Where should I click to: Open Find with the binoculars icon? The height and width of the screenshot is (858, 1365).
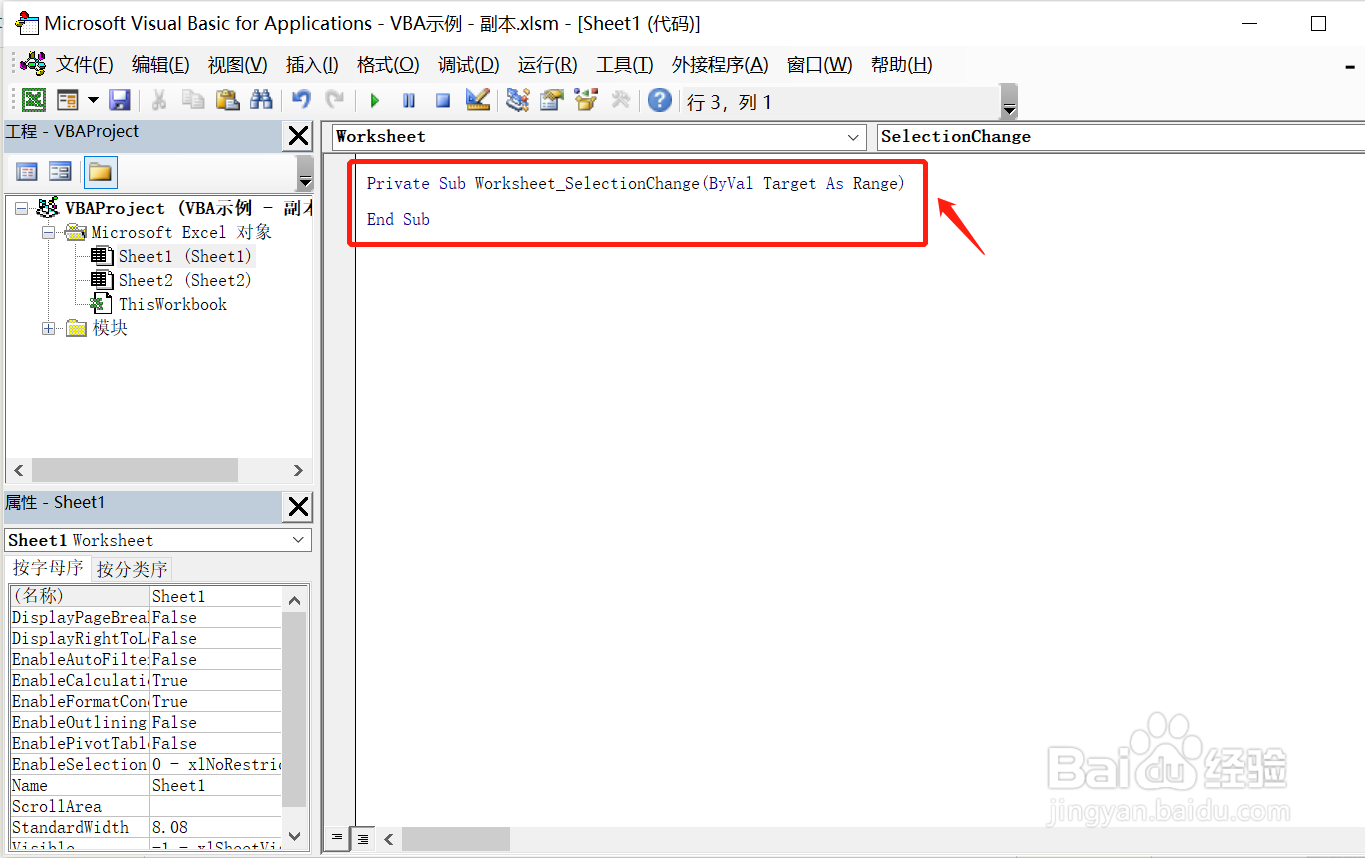pyautogui.click(x=261, y=100)
